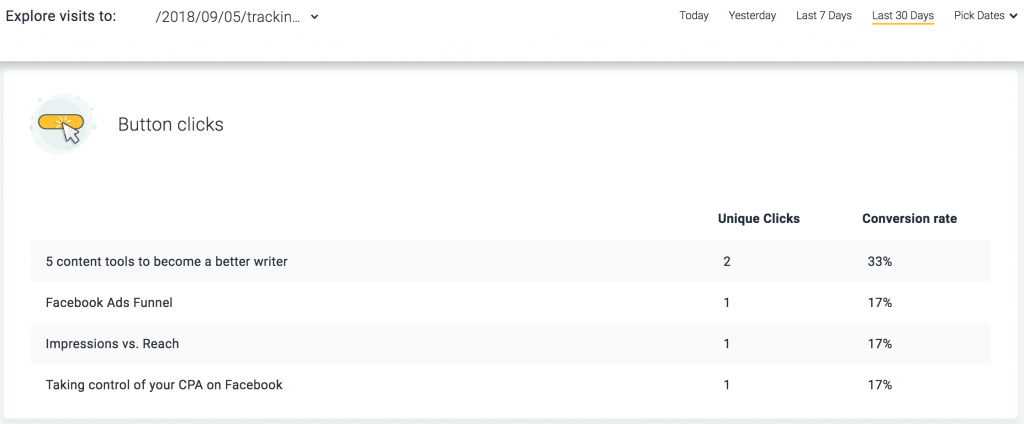The height and width of the screenshot is (424, 1024).
Task: Click the unique clicks value 2
Action: 727,261
